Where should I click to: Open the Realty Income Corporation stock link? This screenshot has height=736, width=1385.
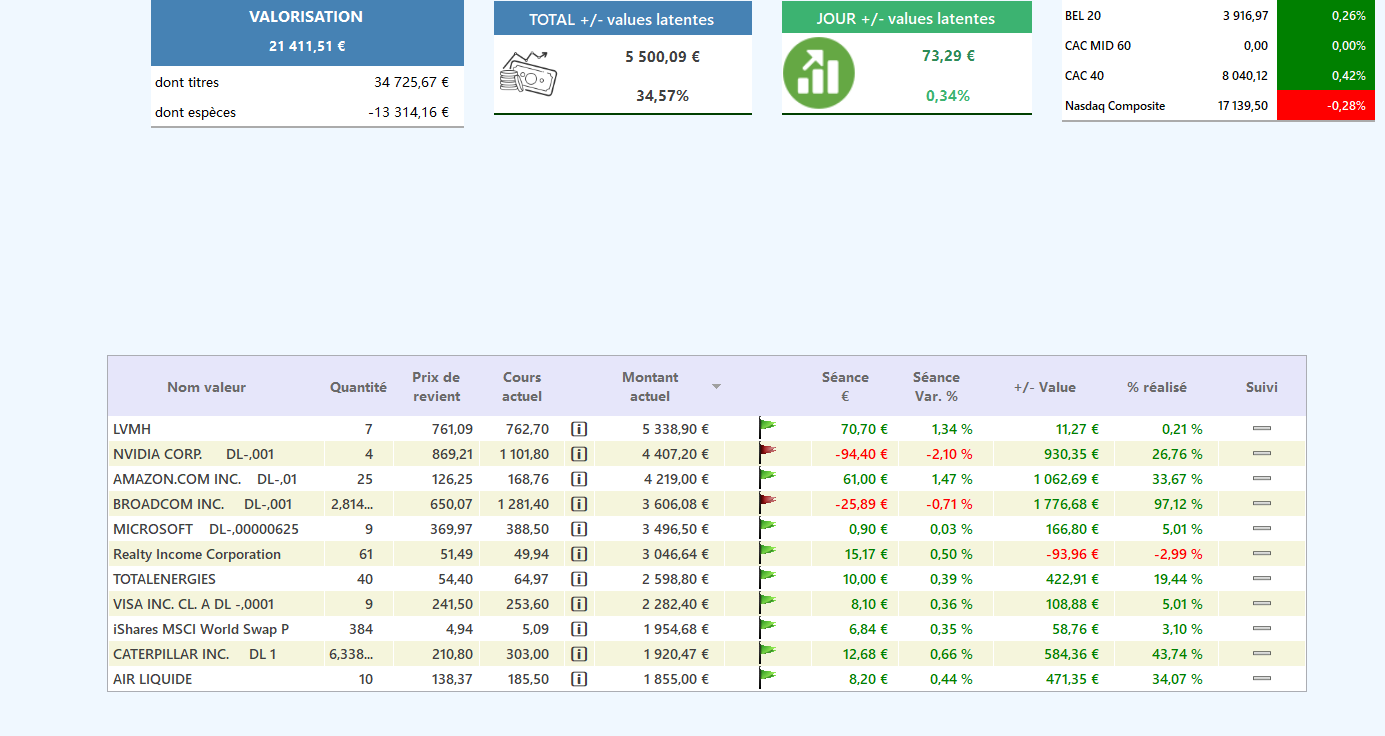coord(197,554)
